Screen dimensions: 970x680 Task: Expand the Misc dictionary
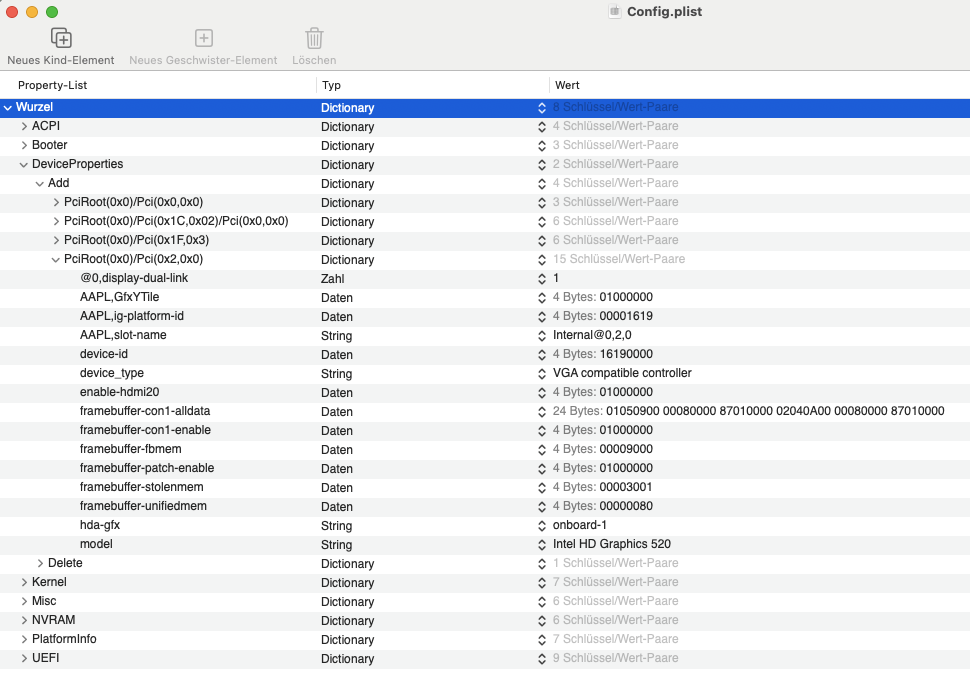[24, 601]
